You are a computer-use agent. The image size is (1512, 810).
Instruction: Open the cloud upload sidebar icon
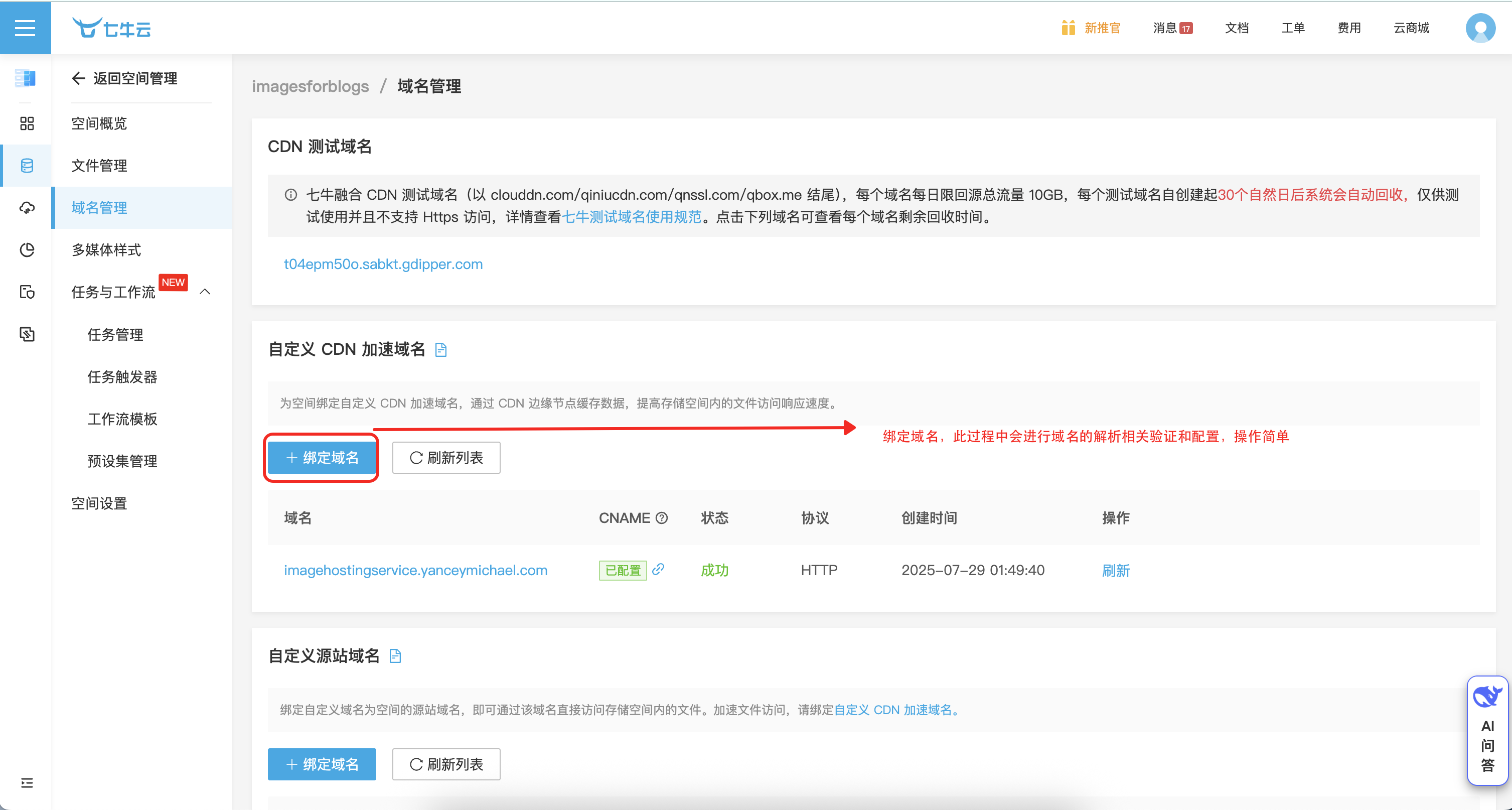[27, 208]
